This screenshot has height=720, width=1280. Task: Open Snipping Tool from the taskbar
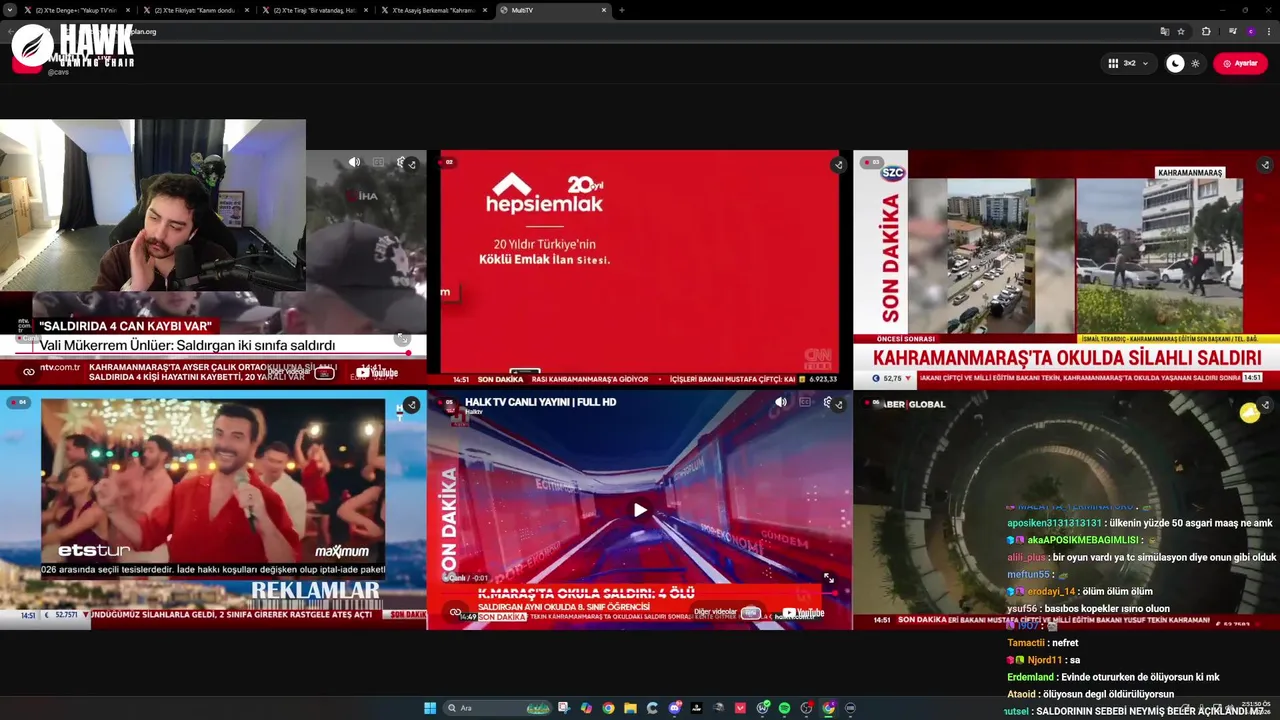[564, 708]
